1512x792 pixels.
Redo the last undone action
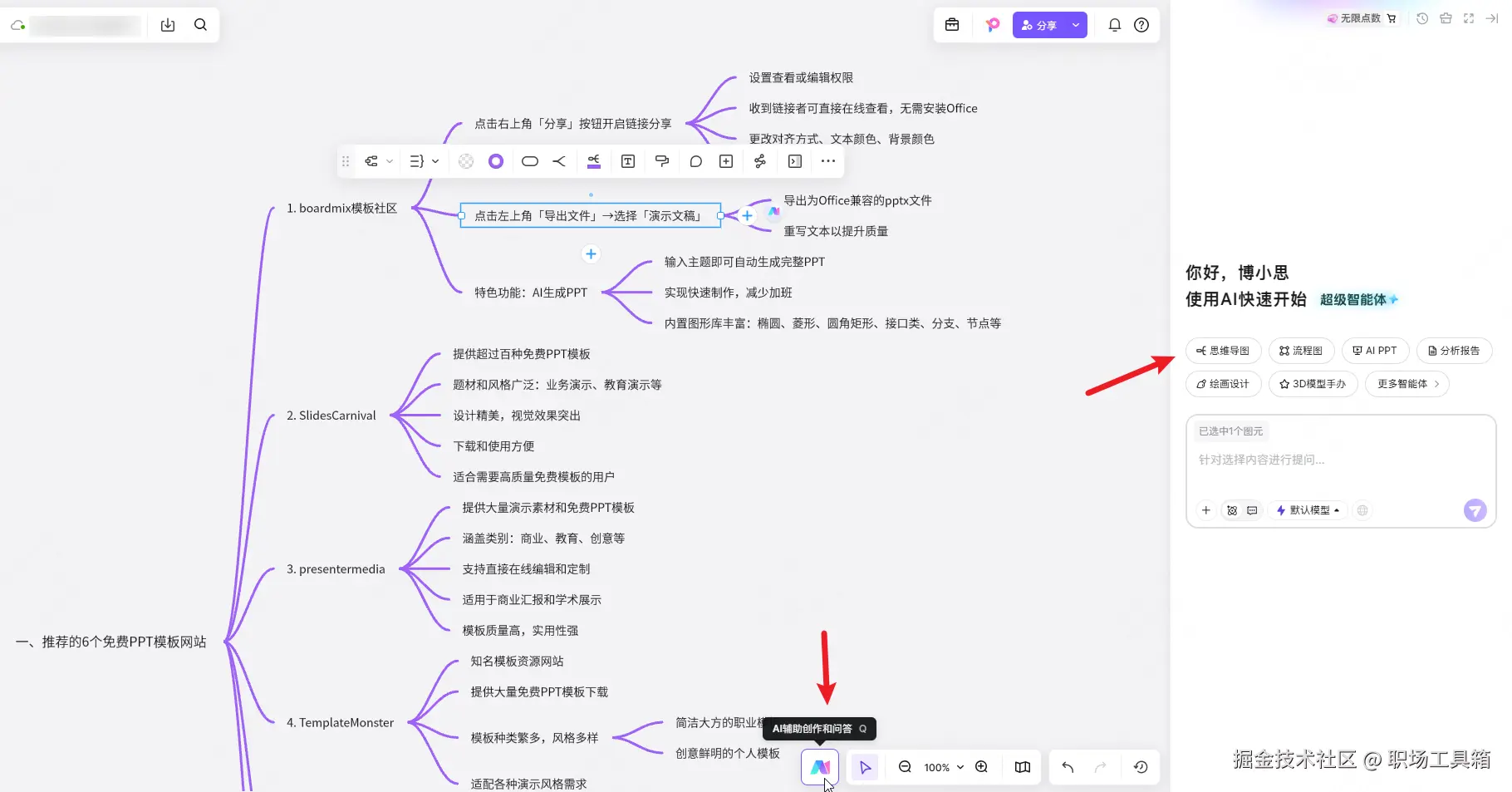[1101, 767]
